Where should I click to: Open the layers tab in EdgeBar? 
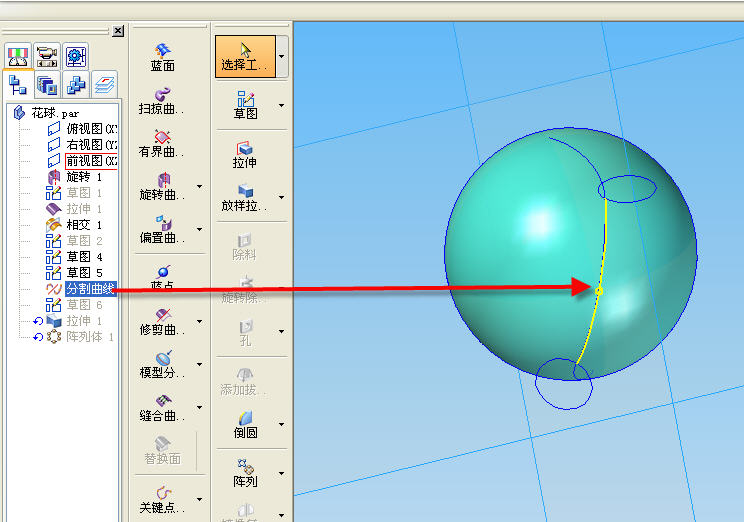(104, 85)
